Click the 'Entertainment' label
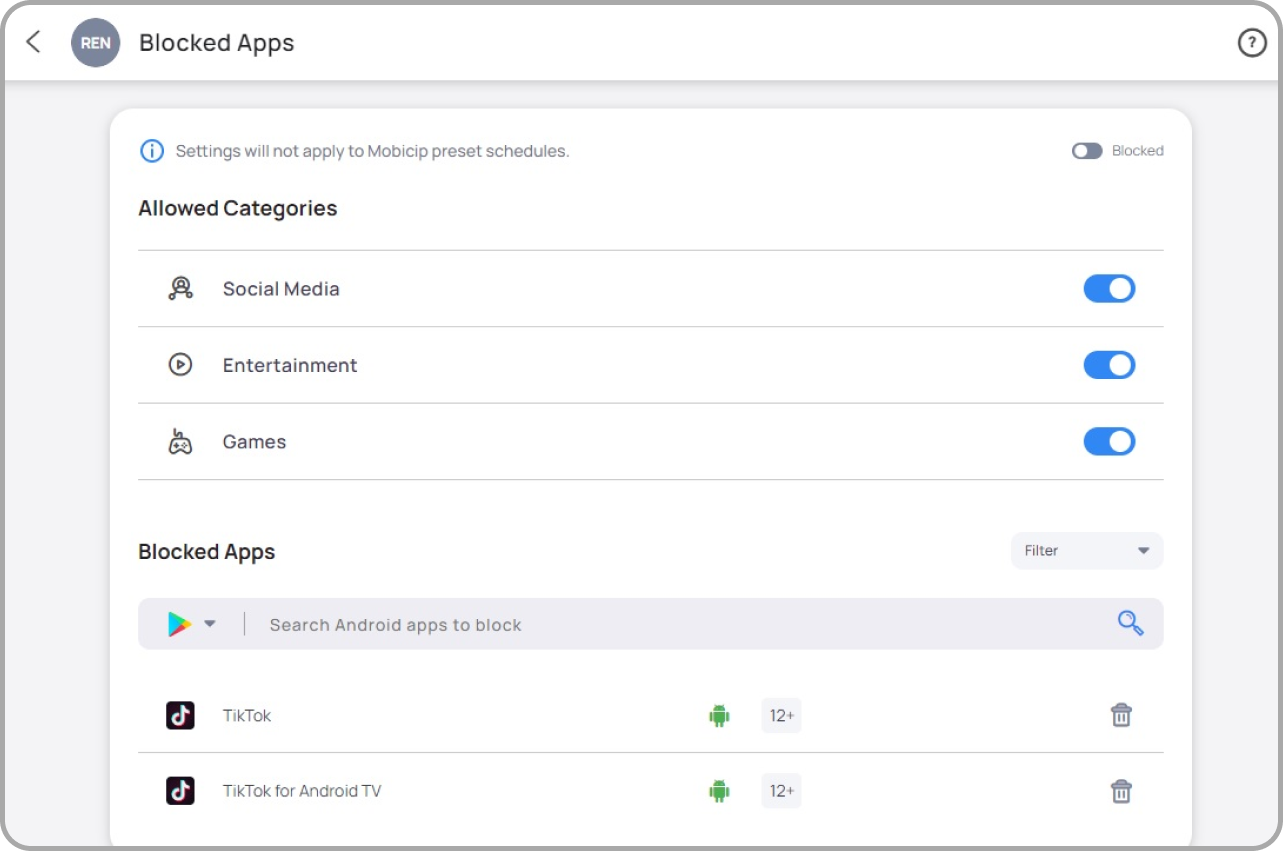1283x851 pixels. point(290,365)
